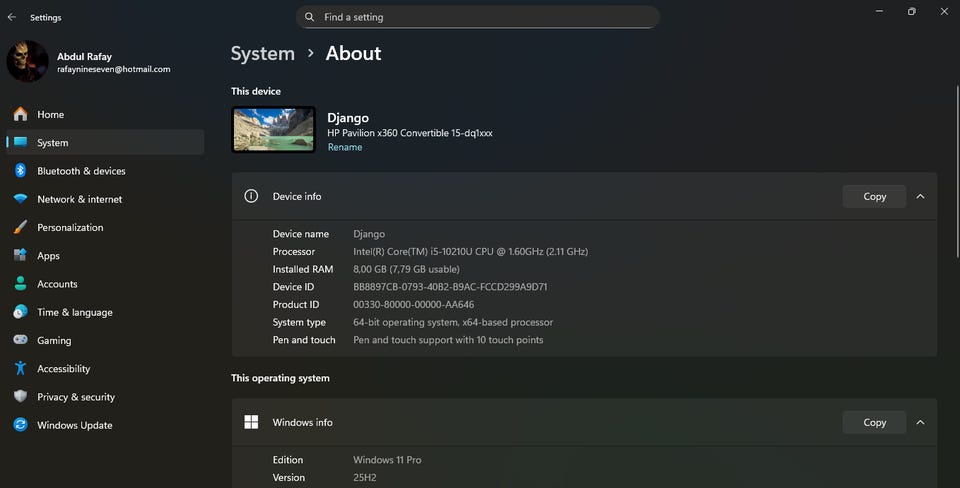This screenshot has width=960, height=488.
Task: Click the About page heading
Action: tap(353, 53)
